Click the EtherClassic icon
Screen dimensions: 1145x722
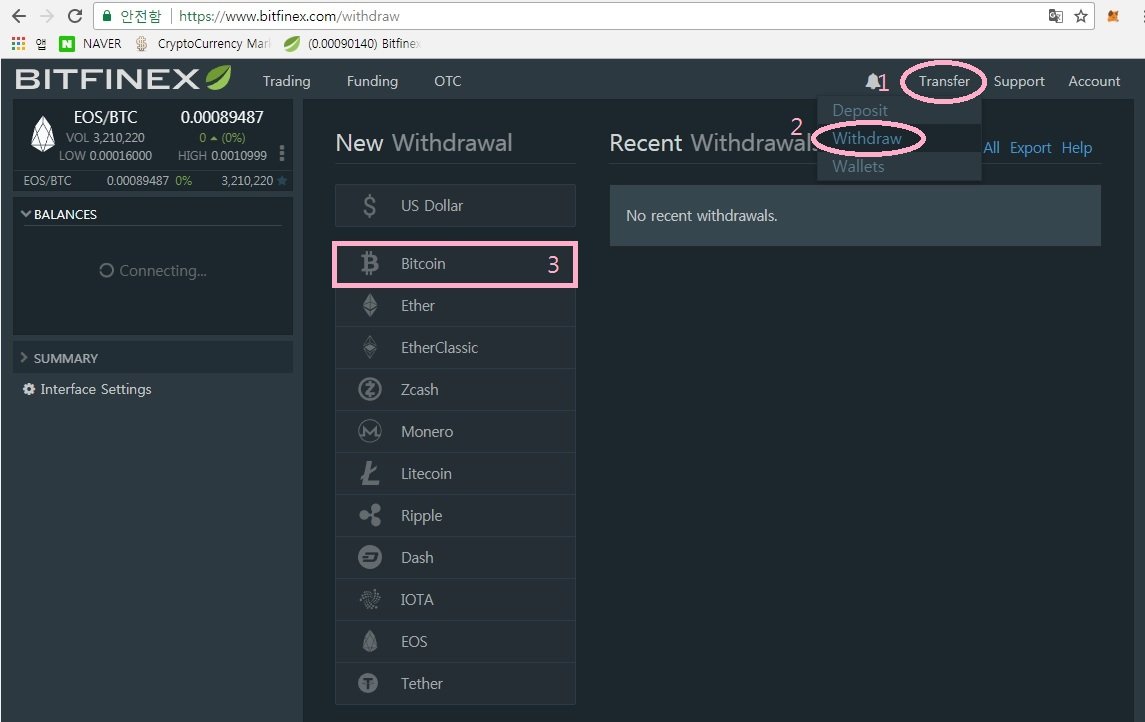coord(370,347)
